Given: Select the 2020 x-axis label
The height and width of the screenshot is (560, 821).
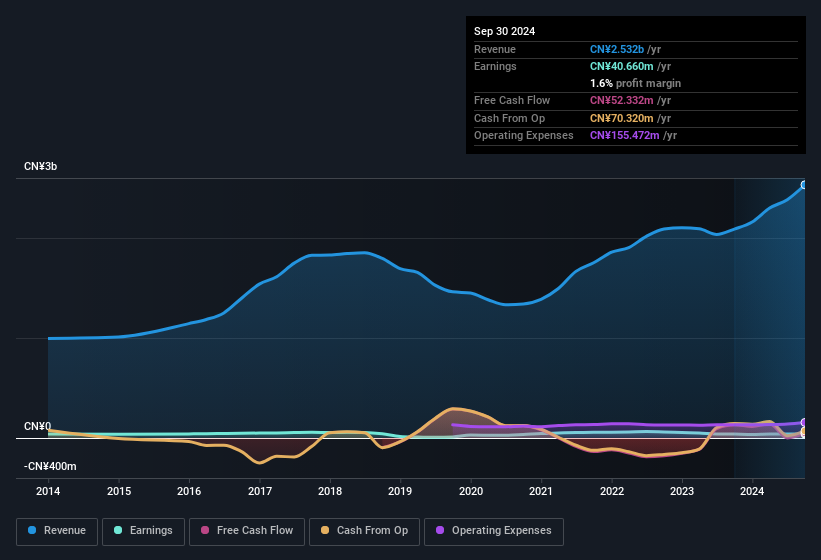Looking at the screenshot, I should coord(471,491).
